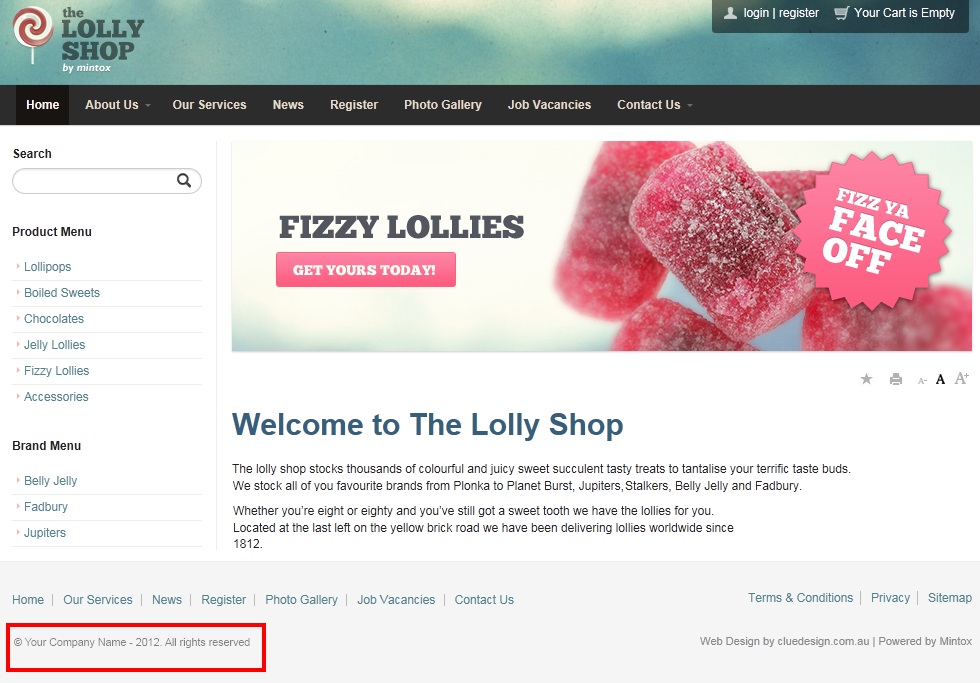Open the Job Vacancies nav item
Viewport: 980px width, 683px height.
(549, 105)
